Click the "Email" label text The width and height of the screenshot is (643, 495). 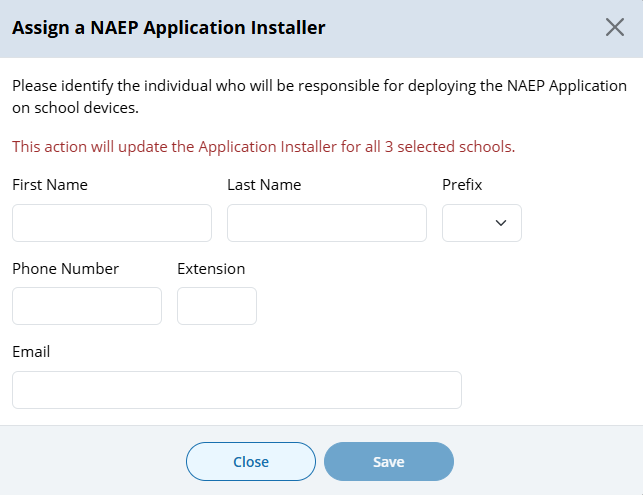point(31,352)
